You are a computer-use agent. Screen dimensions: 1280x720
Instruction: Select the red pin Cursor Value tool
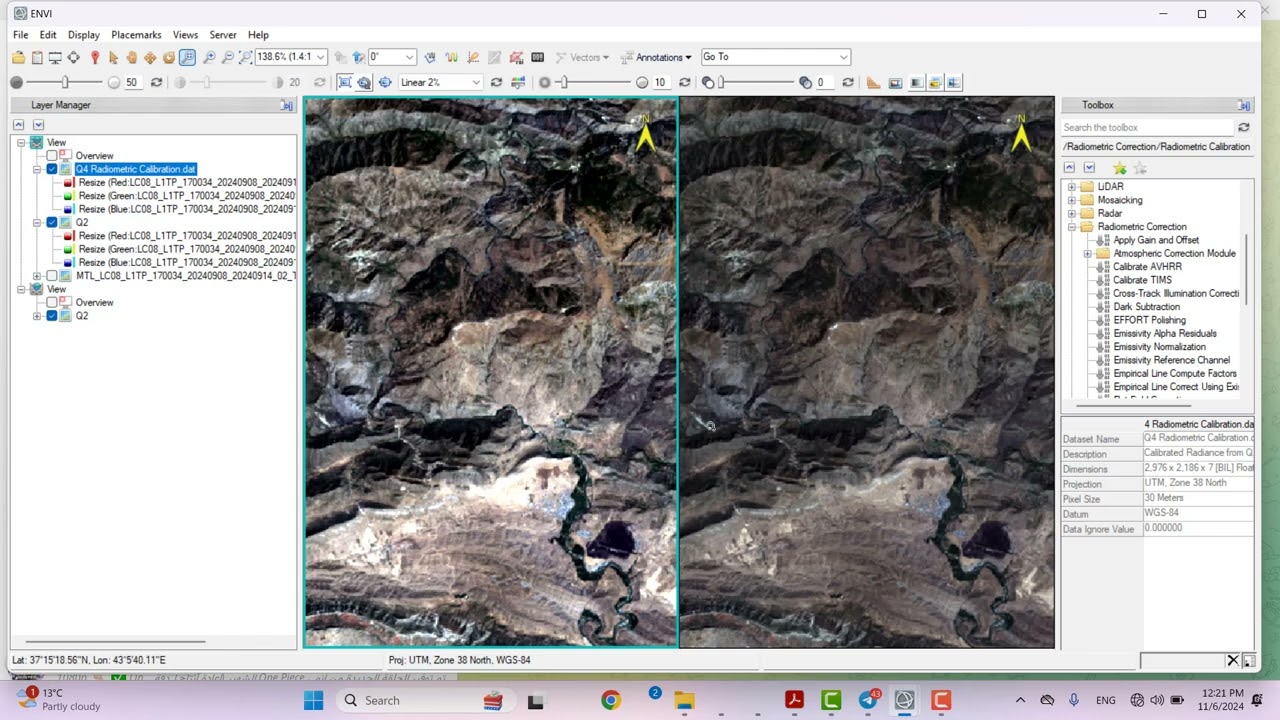point(95,58)
